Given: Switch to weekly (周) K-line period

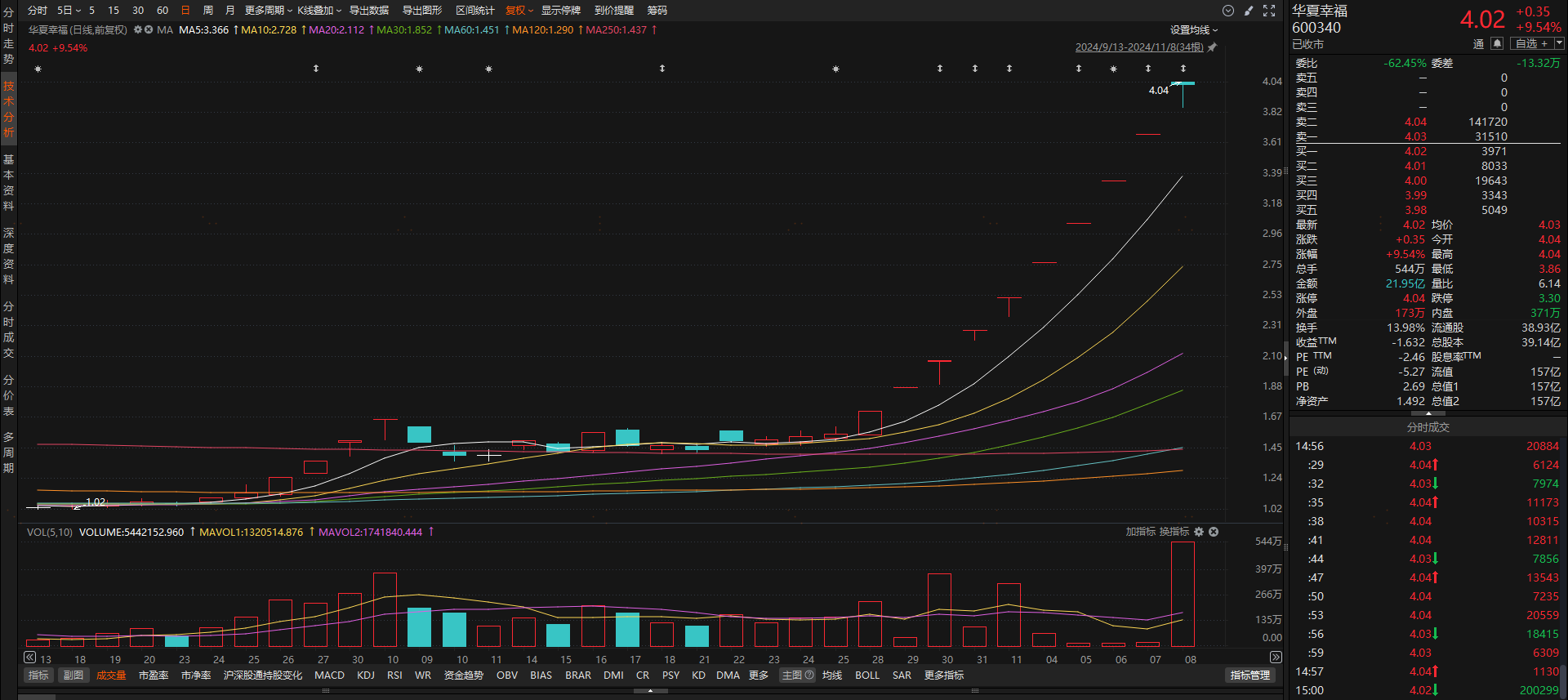Looking at the screenshot, I should coord(207,11).
